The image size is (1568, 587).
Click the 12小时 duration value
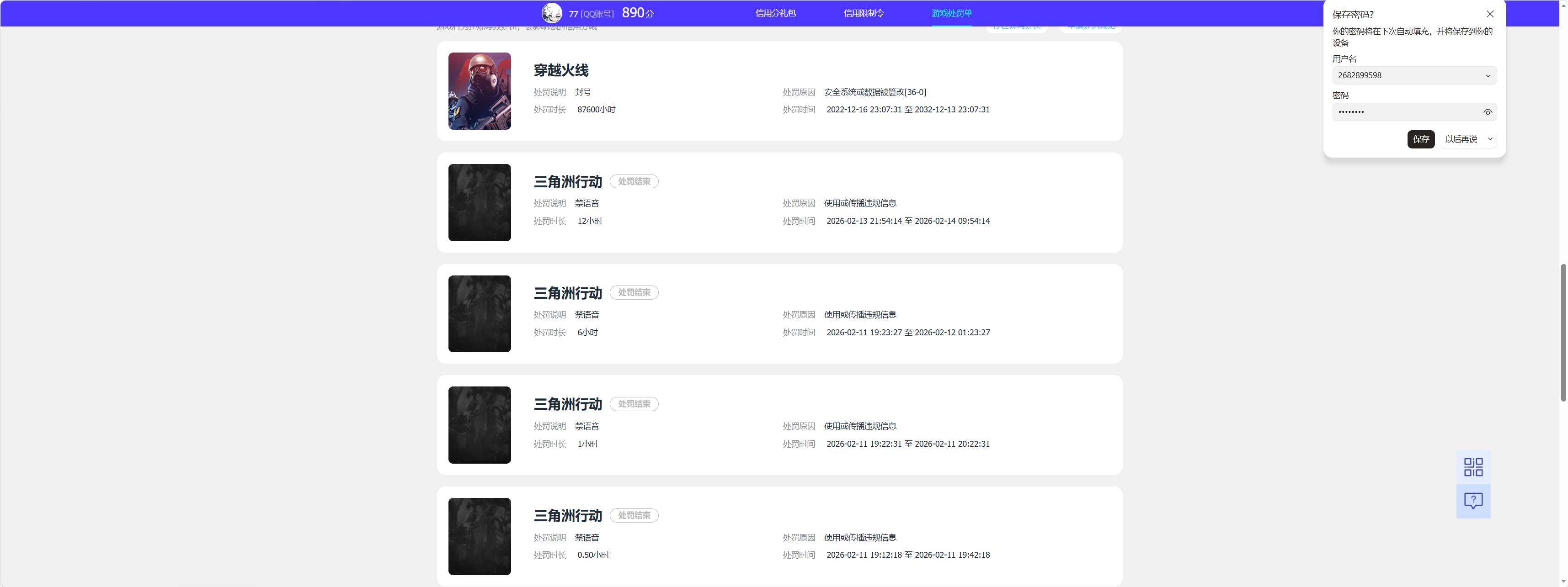(x=589, y=221)
